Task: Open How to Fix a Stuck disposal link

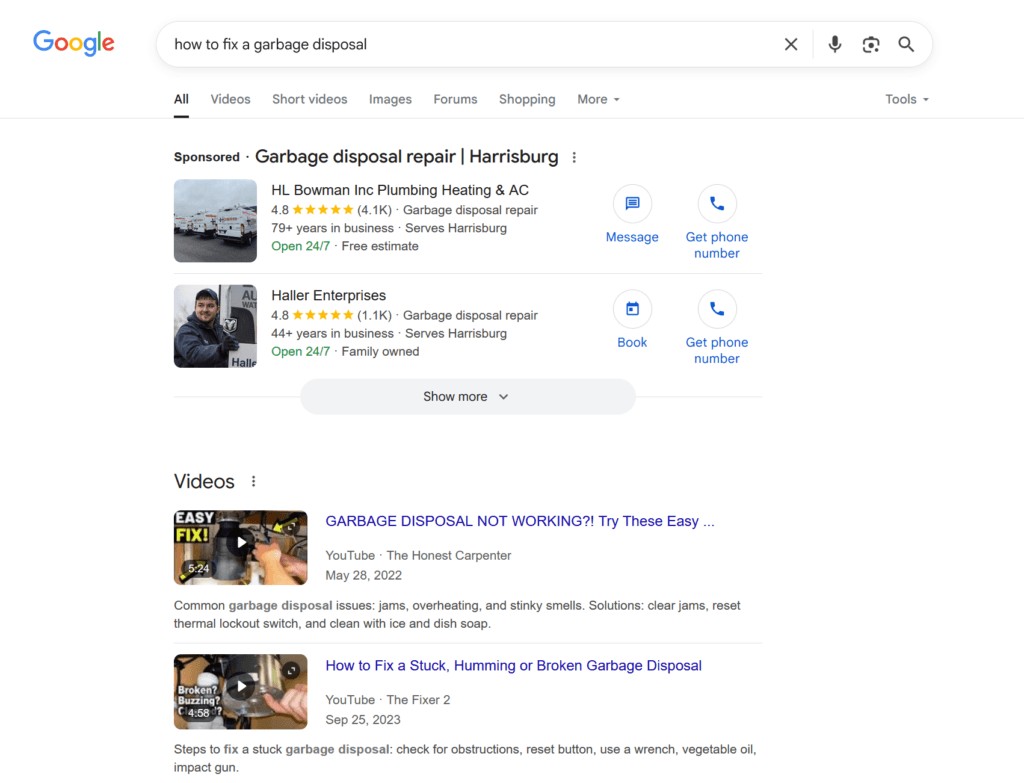Action: [x=513, y=665]
